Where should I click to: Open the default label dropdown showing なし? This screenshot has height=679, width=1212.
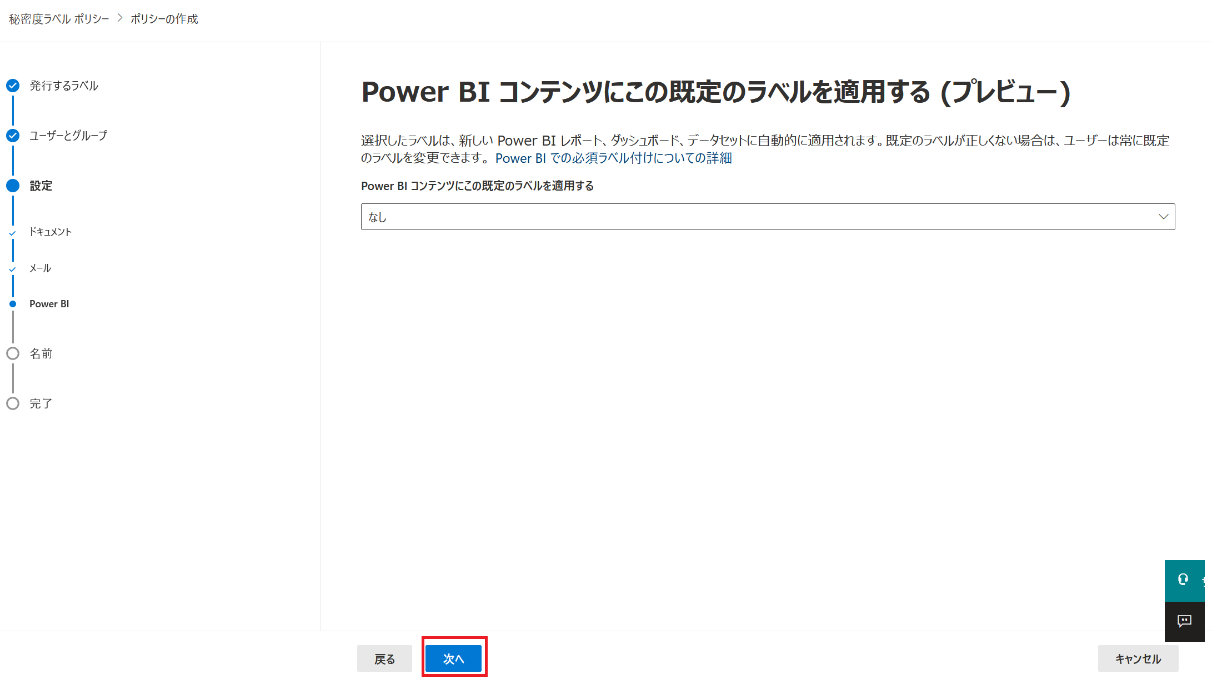768,217
